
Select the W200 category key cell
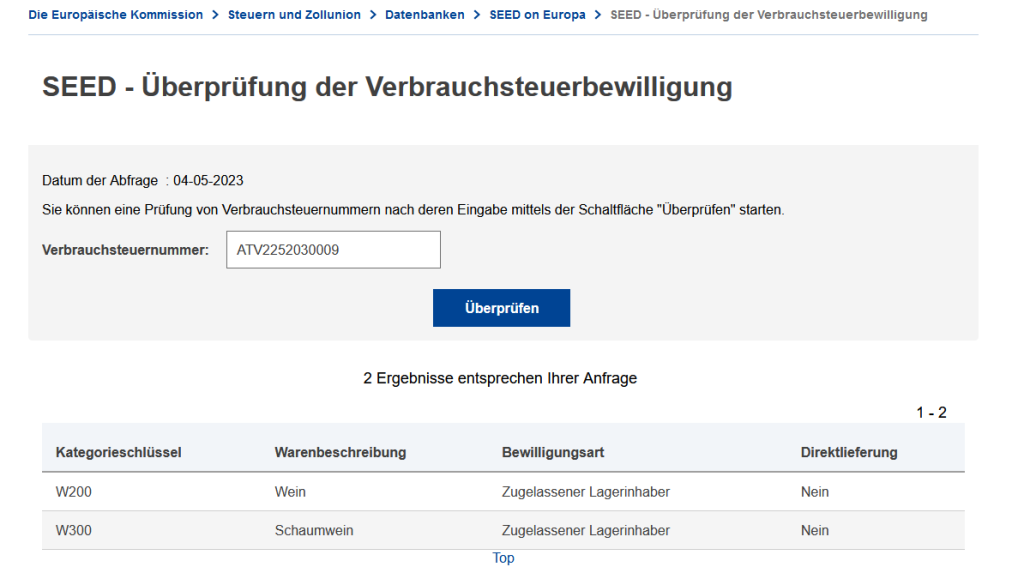73,492
